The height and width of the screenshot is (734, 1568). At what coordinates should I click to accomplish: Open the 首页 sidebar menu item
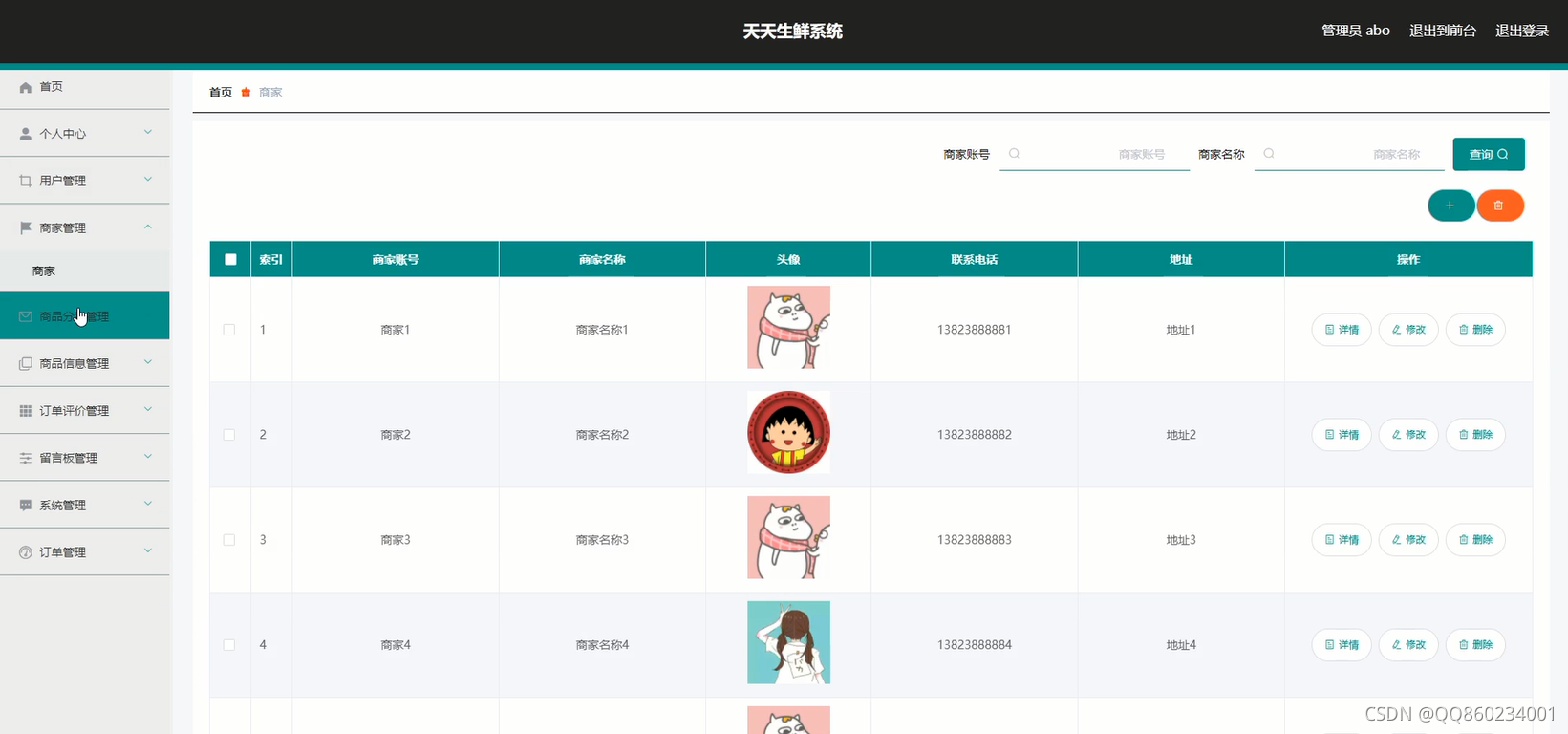click(85, 87)
